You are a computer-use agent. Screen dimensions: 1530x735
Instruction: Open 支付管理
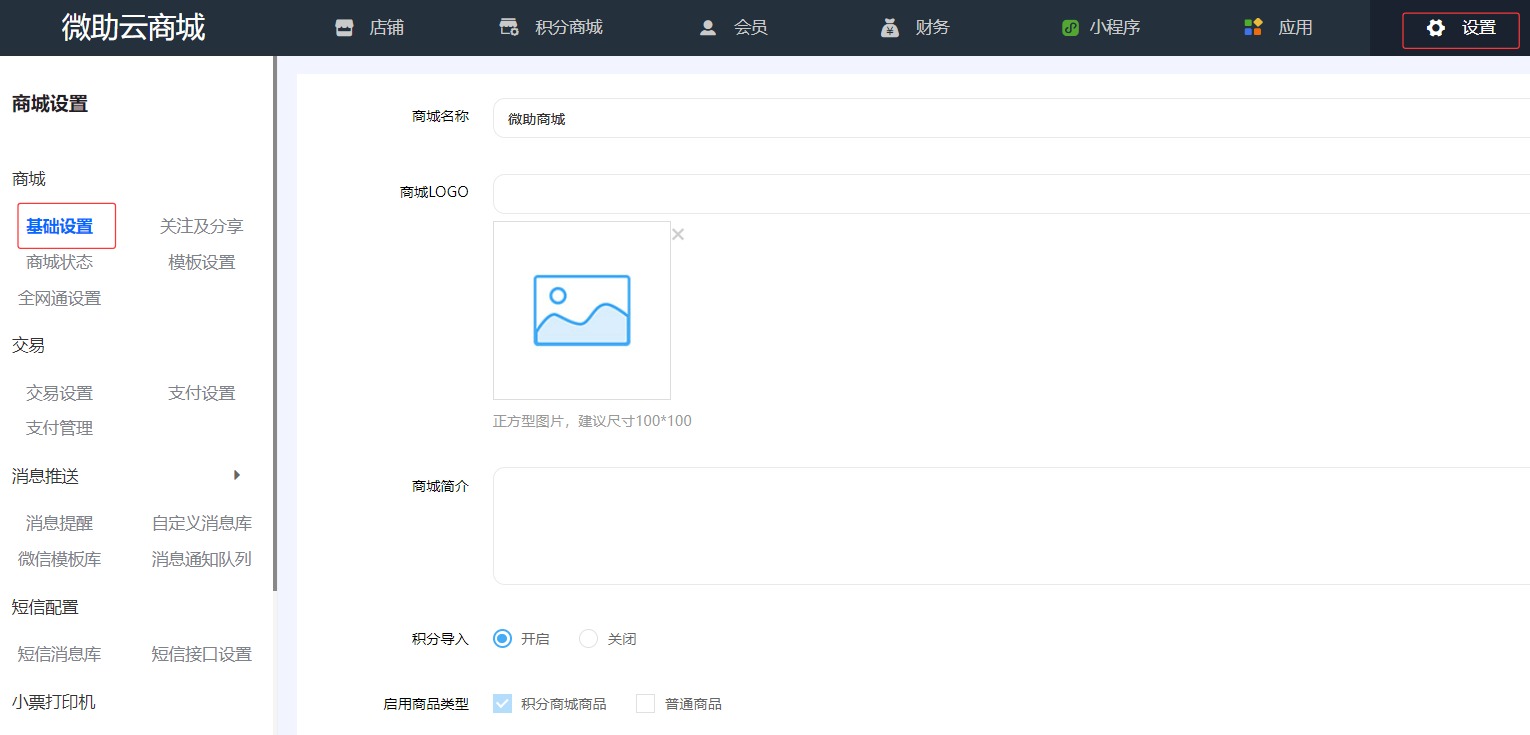tap(60, 428)
